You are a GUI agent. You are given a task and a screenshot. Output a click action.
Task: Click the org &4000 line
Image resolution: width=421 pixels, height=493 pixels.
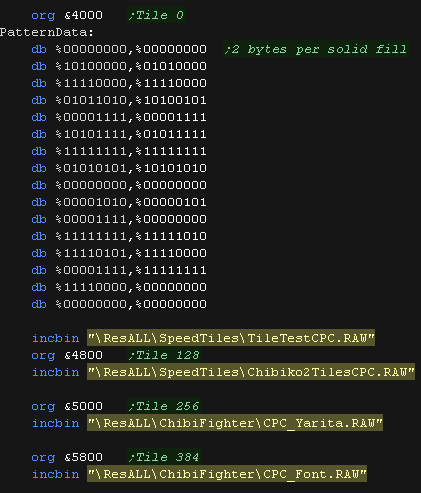tap(67, 15)
